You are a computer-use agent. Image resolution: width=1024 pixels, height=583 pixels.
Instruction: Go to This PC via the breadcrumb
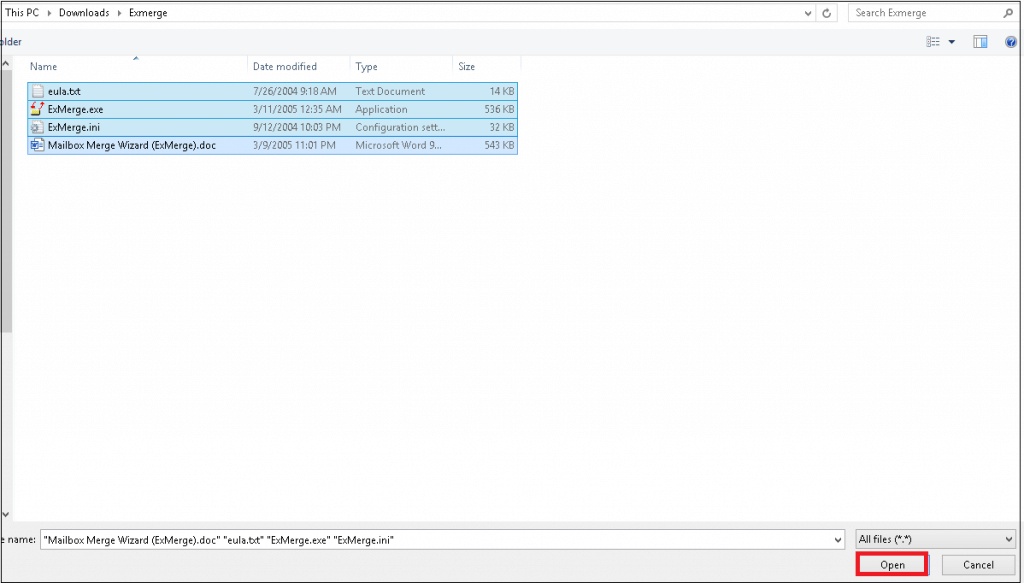[22, 13]
